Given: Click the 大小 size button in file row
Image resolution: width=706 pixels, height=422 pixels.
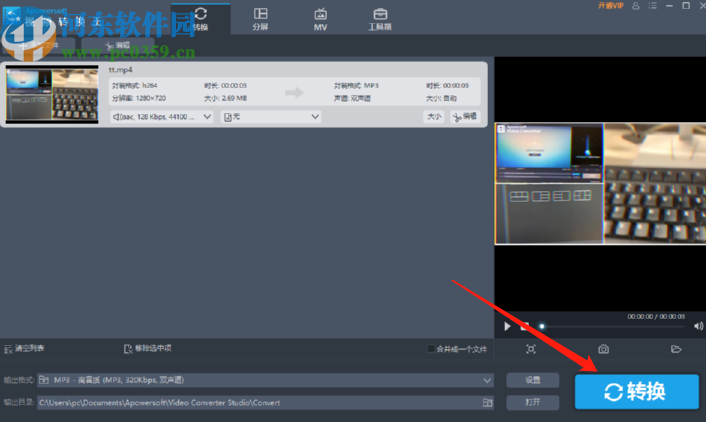Looking at the screenshot, I should pos(434,117).
